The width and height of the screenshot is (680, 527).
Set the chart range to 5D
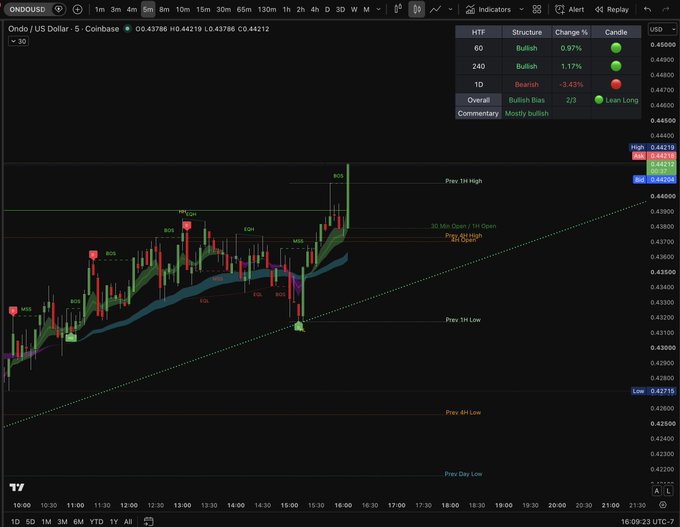click(30, 521)
